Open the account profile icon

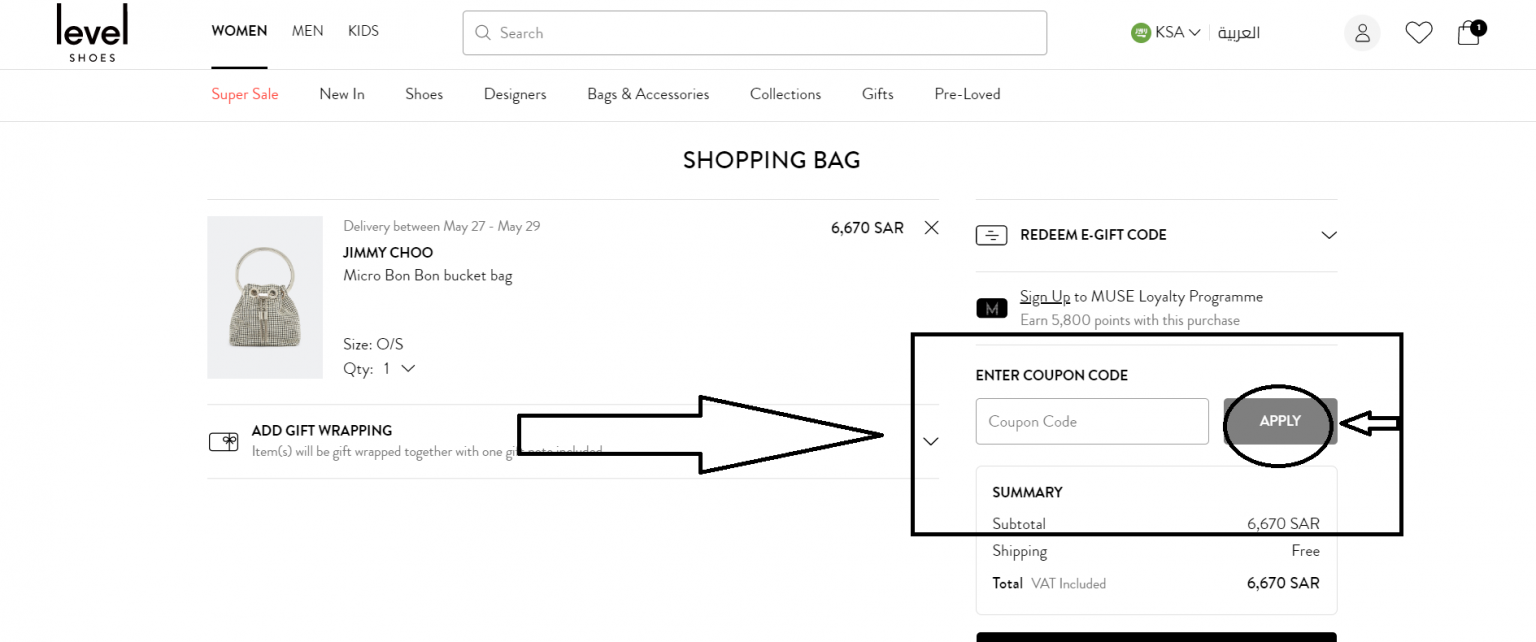(x=1362, y=32)
